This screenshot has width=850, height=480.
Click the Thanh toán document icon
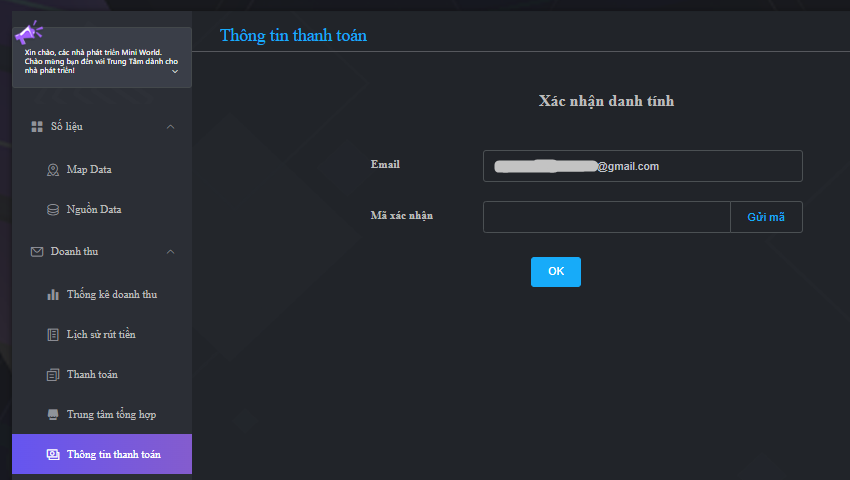[x=53, y=375]
